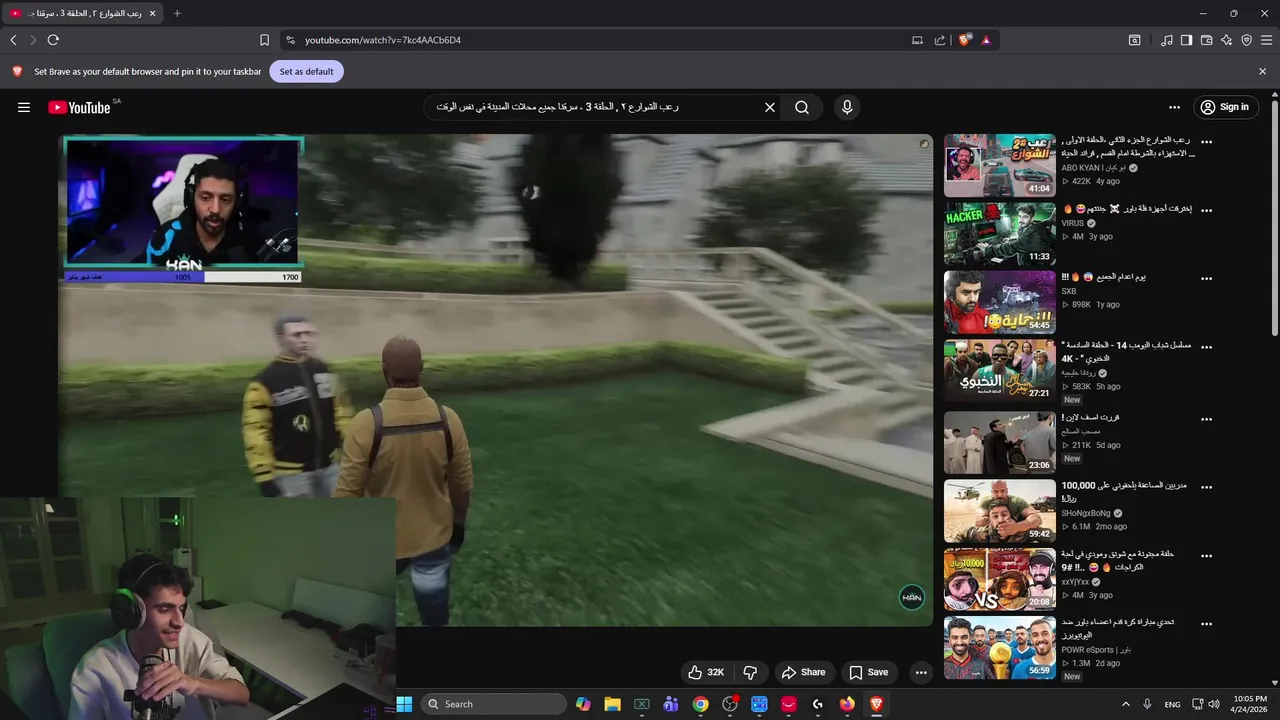Open Brave Wallet icon in toolbar
This screenshot has width=1280, height=720.
click(1206, 40)
